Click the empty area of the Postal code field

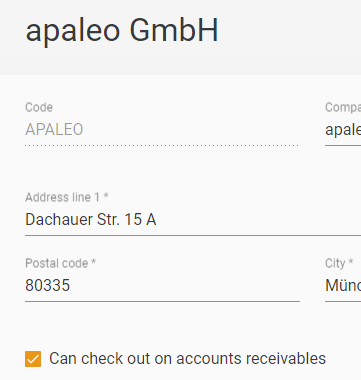[x=185, y=286]
